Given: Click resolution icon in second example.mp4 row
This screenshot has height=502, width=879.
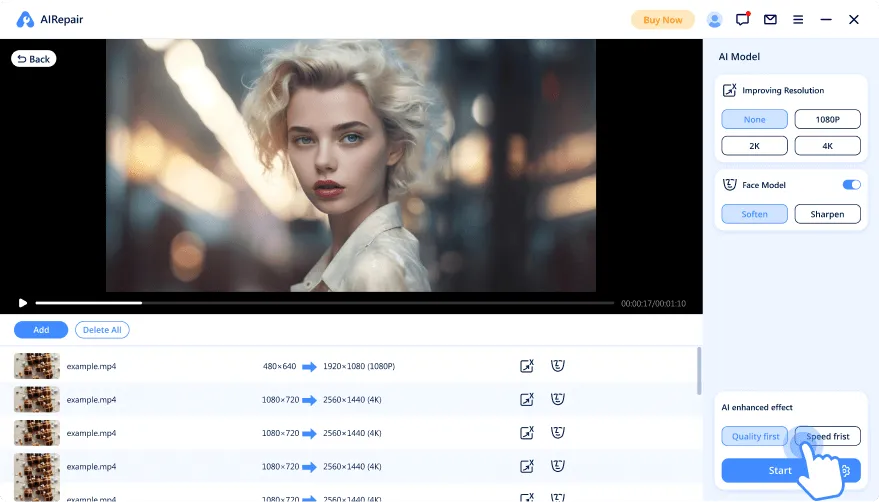Looking at the screenshot, I should pos(527,399).
